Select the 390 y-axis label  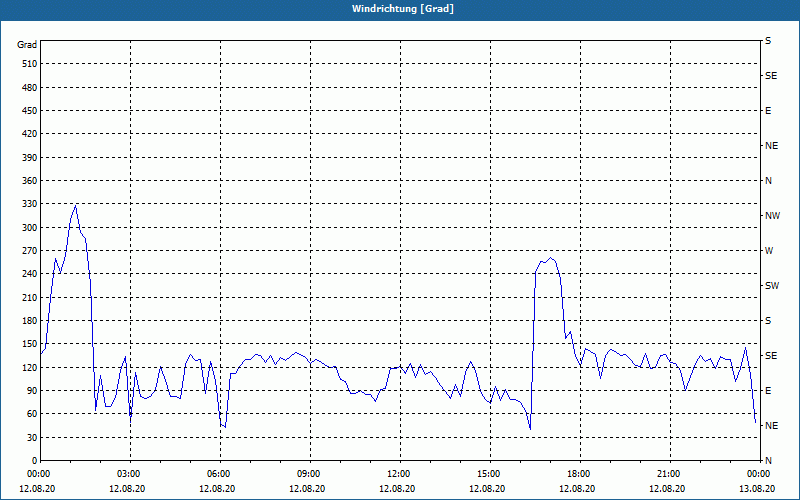click(x=30, y=158)
